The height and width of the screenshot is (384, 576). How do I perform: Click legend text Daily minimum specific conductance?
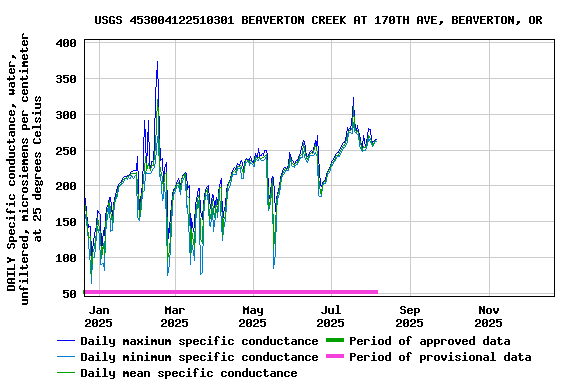[199, 357]
